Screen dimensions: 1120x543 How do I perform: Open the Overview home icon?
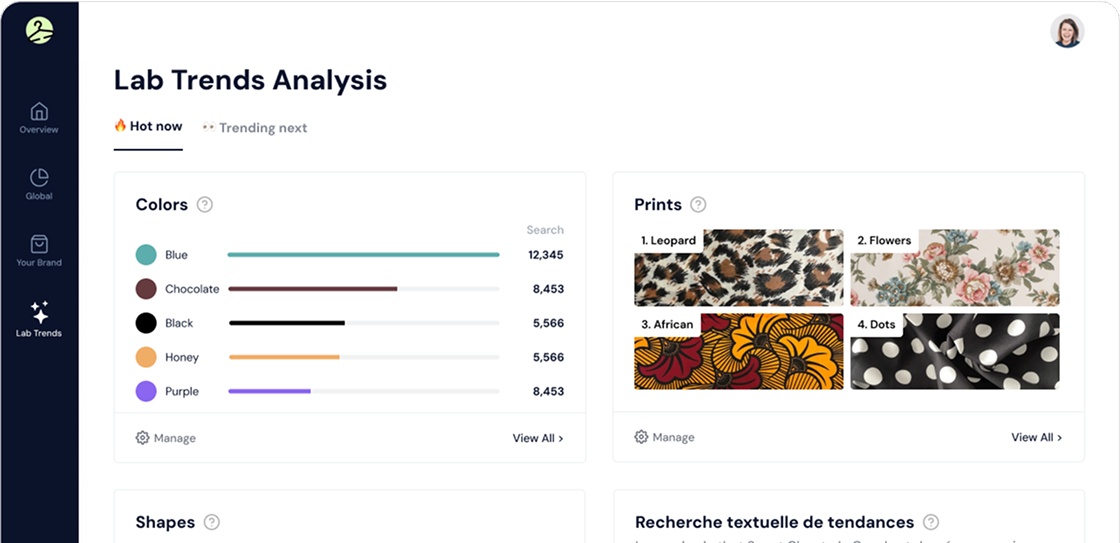pyautogui.click(x=39, y=111)
